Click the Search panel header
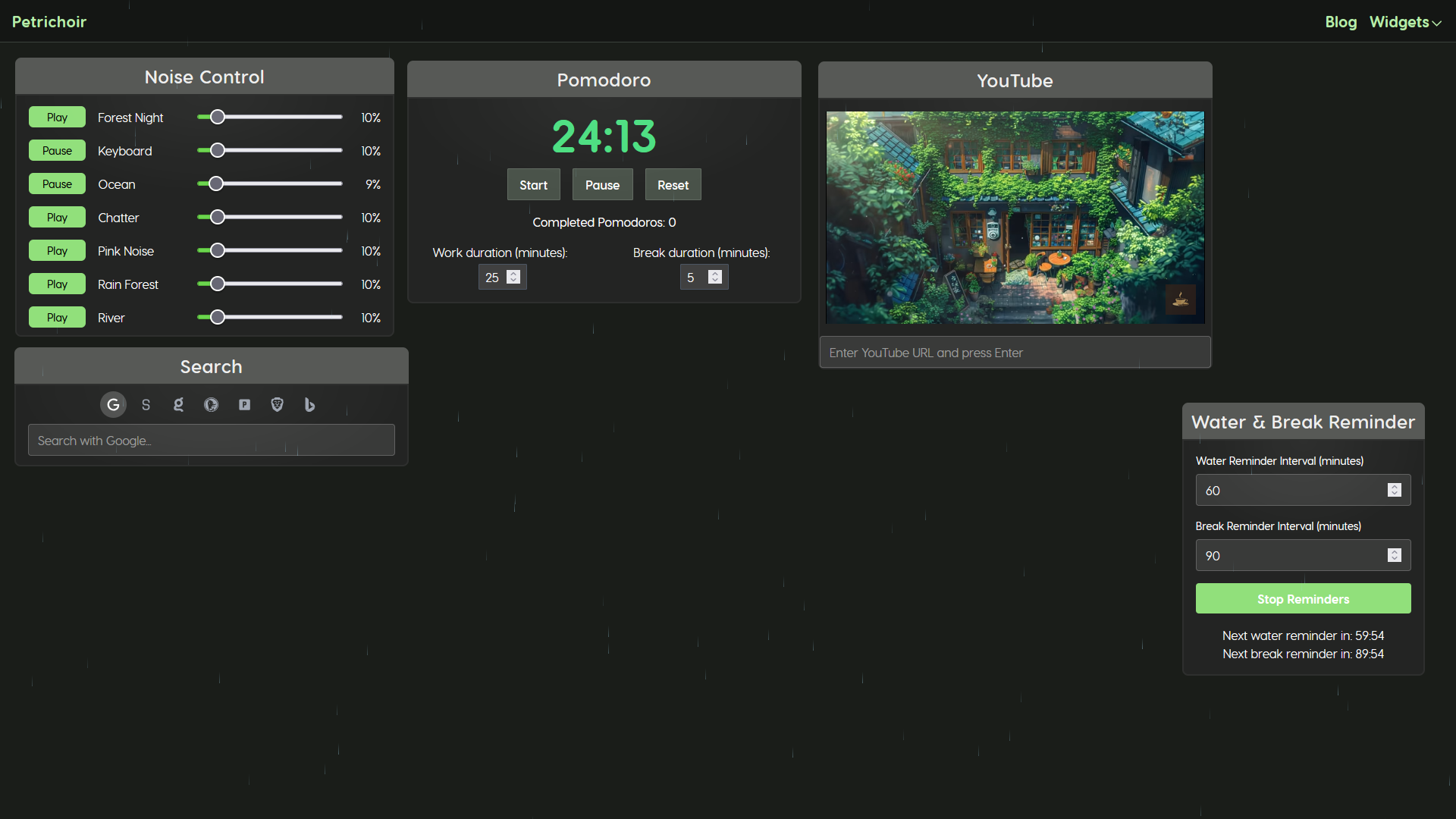Image resolution: width=1456 pixels, height=819 pixels. pyautogui.click(x=212, y=366)
